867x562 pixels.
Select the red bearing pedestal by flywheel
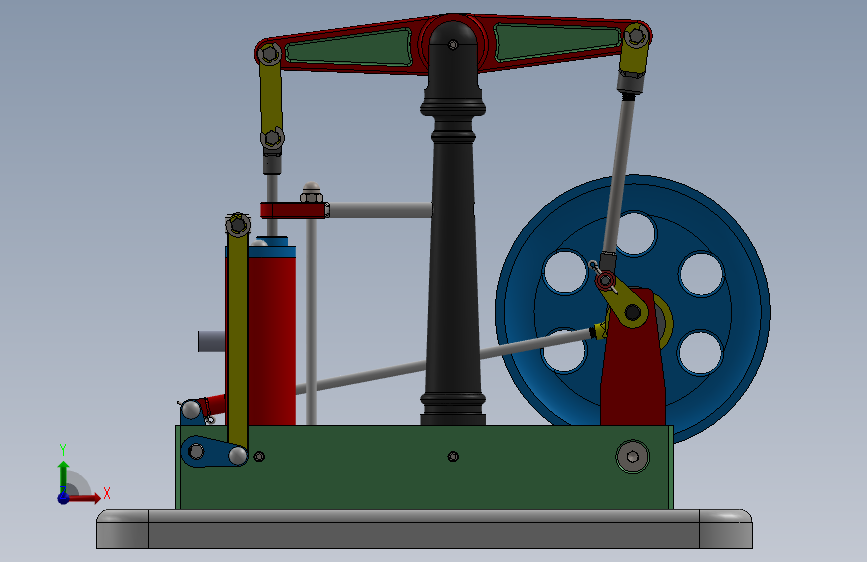click(633, 365)
